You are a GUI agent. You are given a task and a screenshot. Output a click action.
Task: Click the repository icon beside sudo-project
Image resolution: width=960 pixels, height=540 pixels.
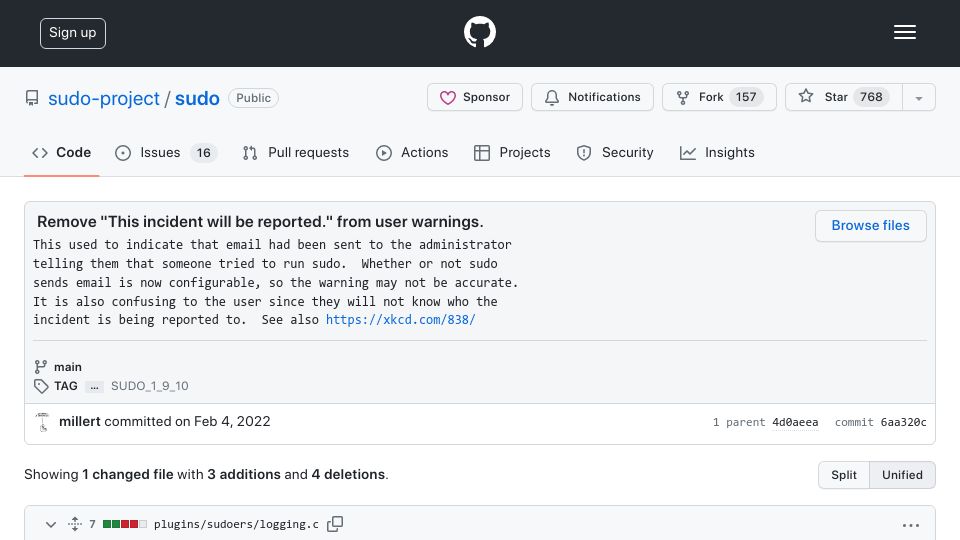[x=32, y=98]
